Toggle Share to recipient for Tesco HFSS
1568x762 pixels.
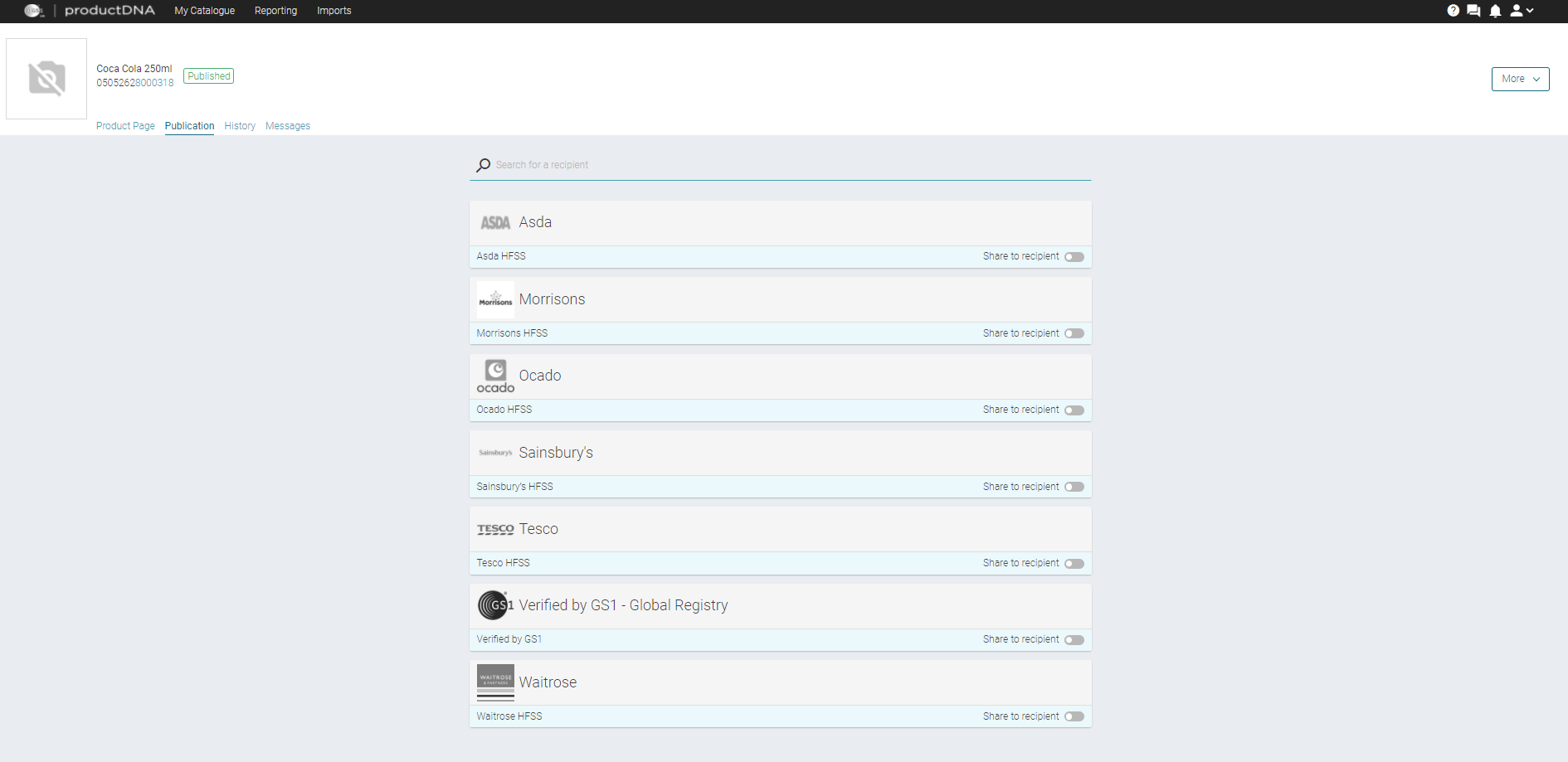(1074, 564)
